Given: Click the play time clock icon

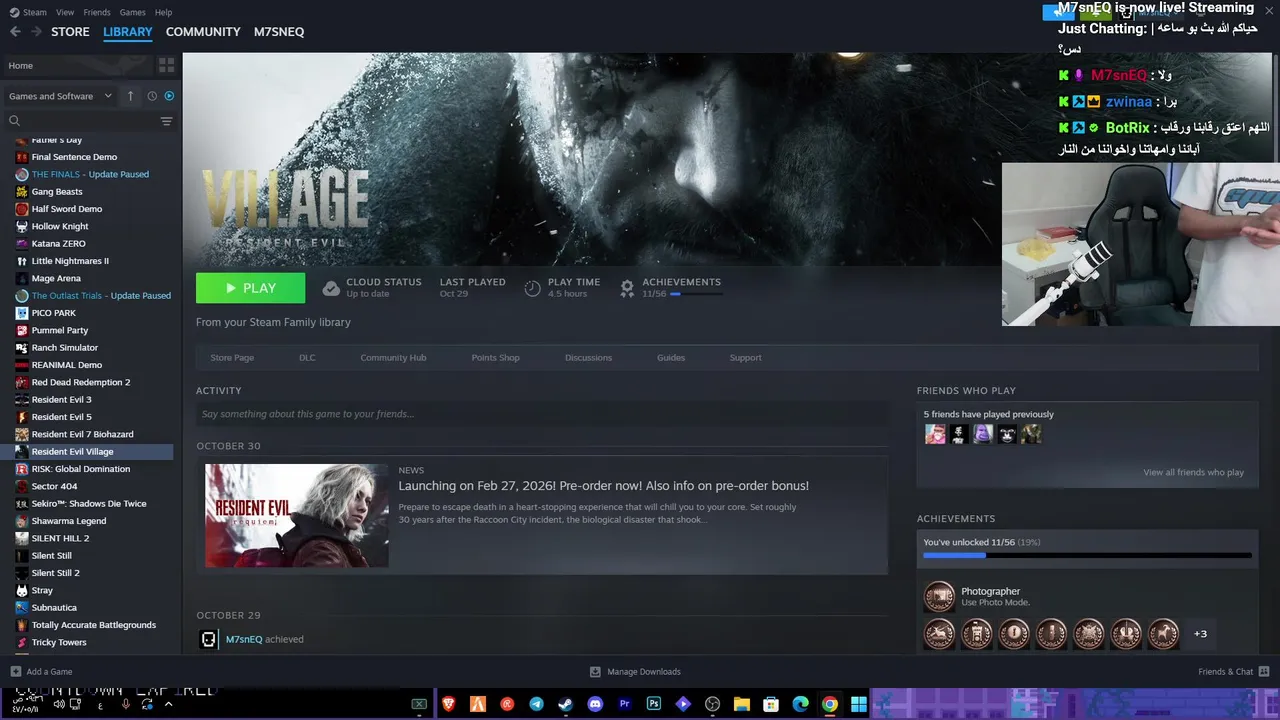Looking at the screenshot, I should click(533, 288).
